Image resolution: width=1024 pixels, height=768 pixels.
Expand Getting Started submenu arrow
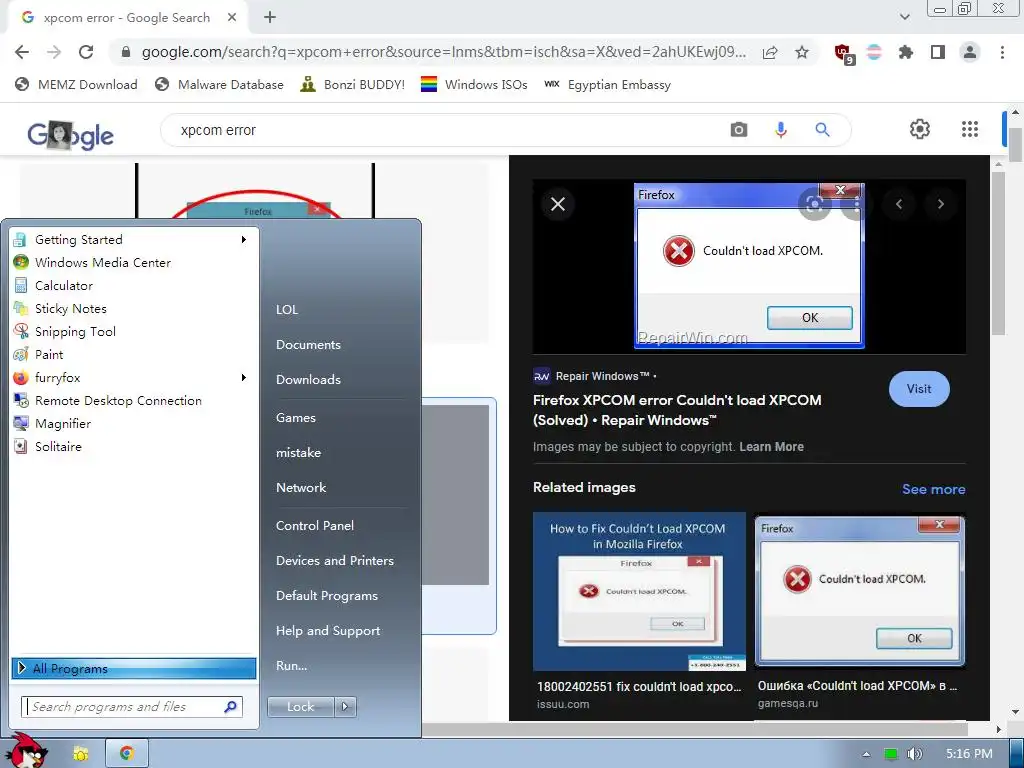(x=244, y=240)
